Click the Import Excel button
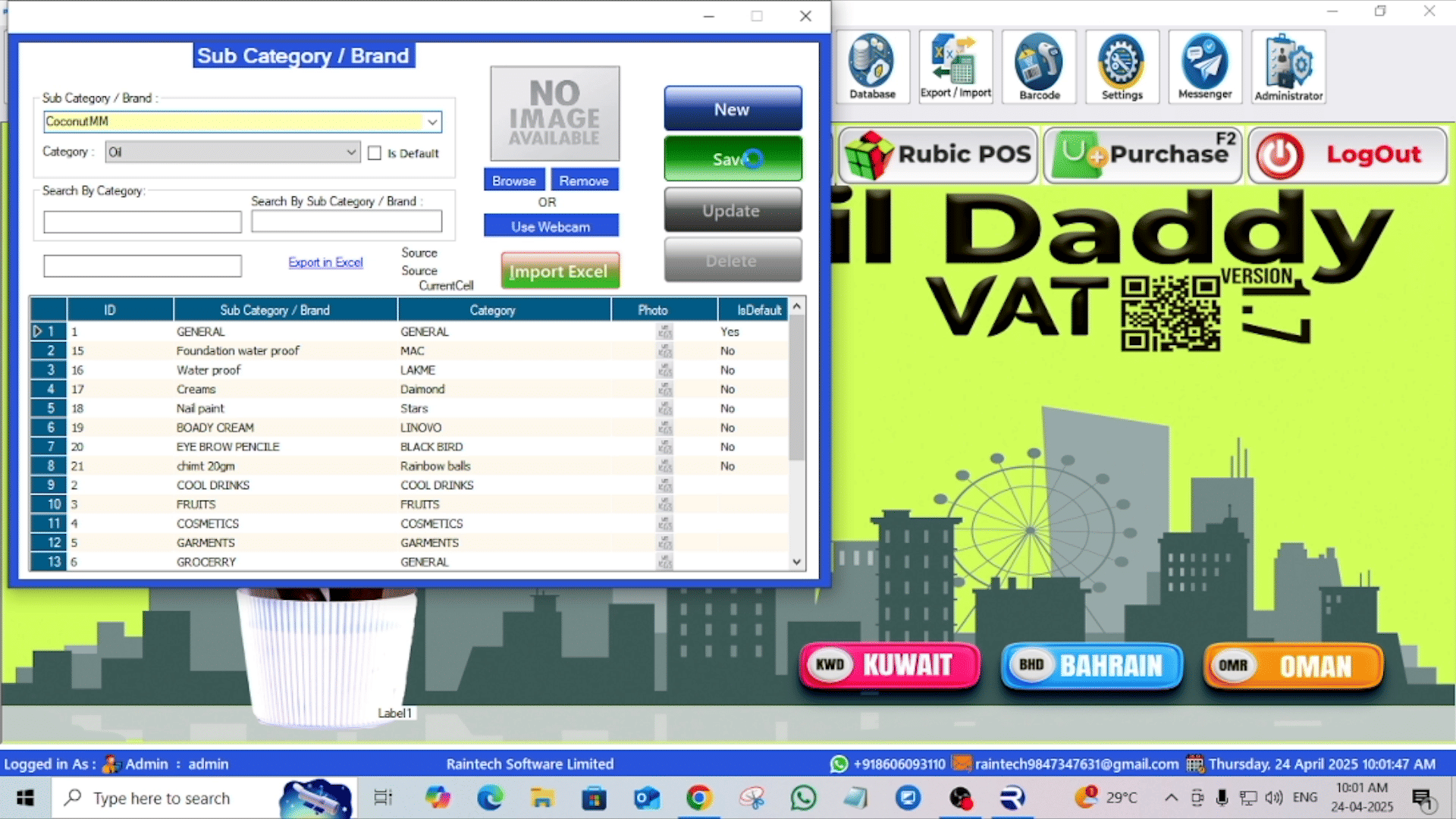1456x819 pixels. (x=560, y=271)
